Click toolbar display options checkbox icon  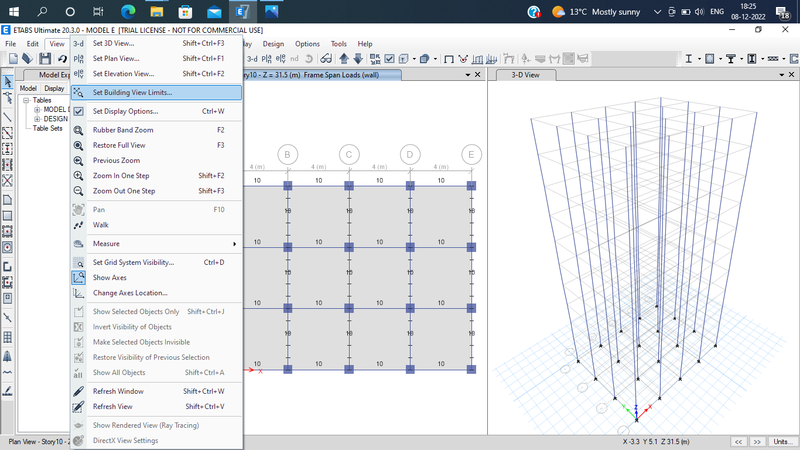(x=389, y=59)
